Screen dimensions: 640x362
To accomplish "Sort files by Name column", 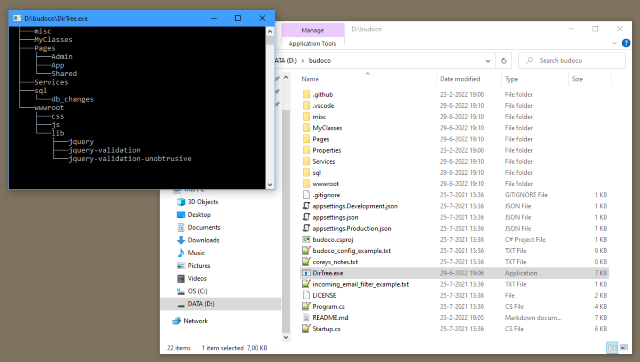I will 310,79.
